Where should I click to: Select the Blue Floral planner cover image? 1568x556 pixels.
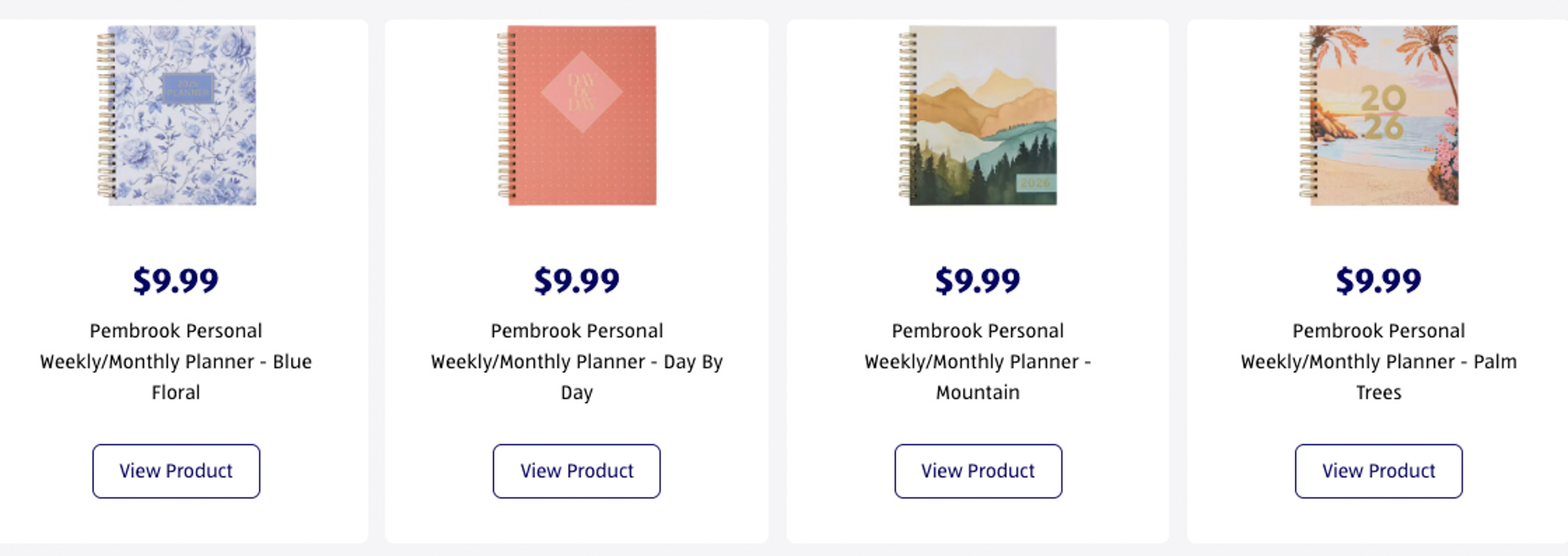[178, 116]
